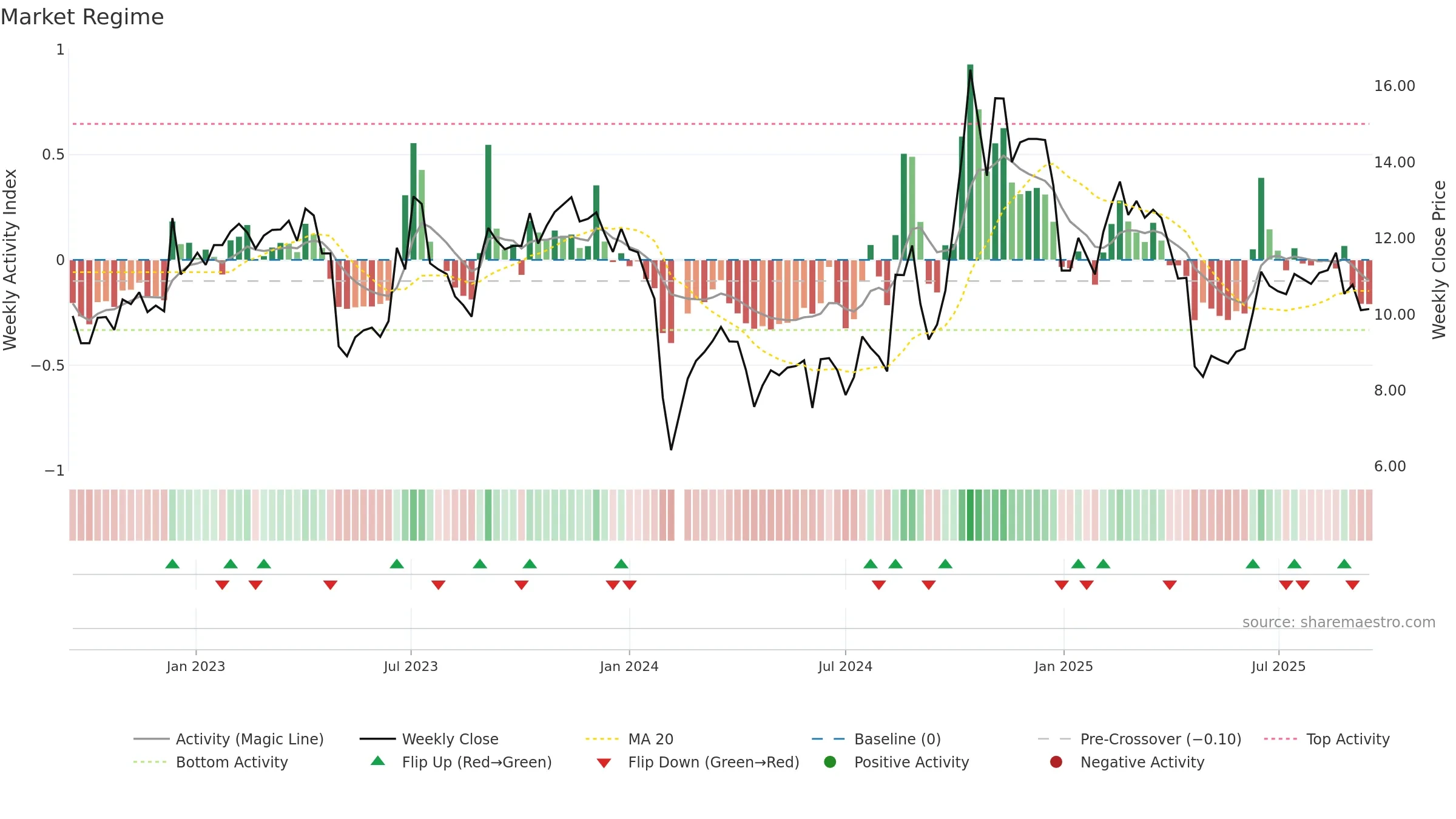Toggle Activity (Magic Line) legend entry

point(229,739)
